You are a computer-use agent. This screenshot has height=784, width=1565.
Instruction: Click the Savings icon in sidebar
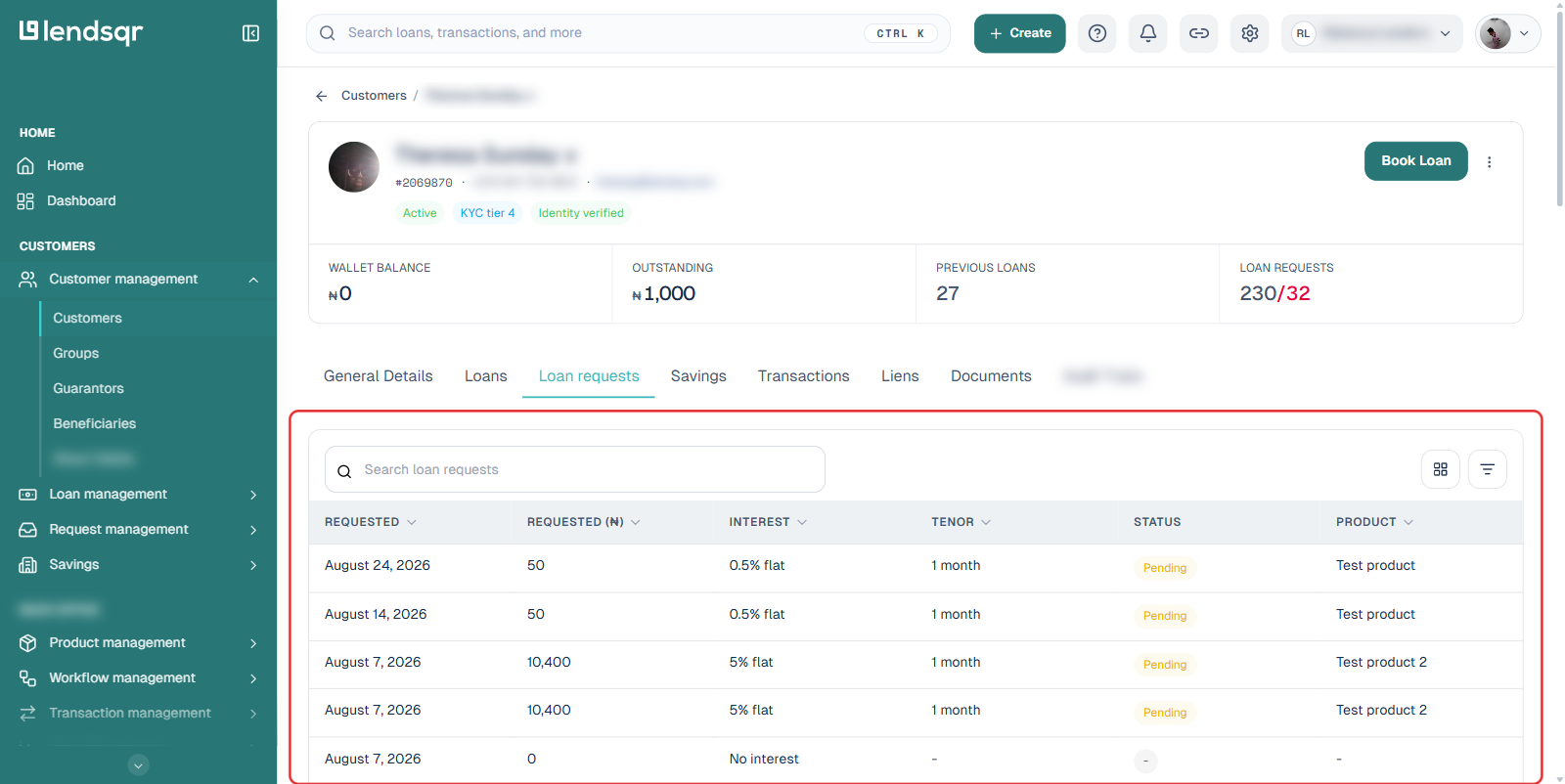[x=28, y=565]
